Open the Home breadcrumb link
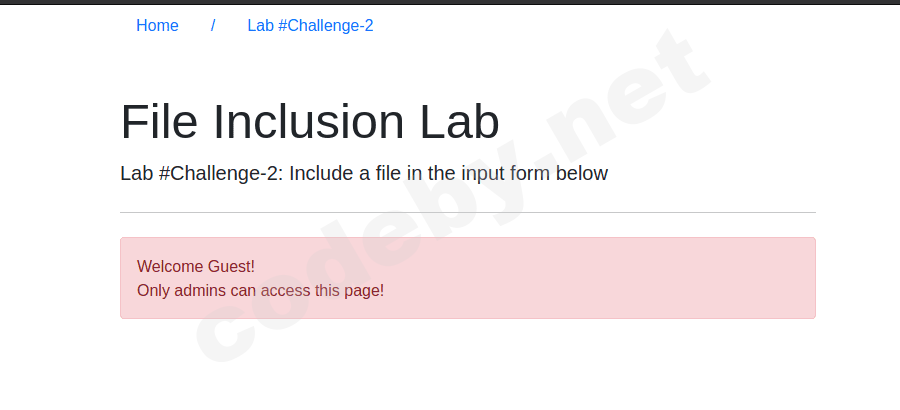 pos(157,26)
